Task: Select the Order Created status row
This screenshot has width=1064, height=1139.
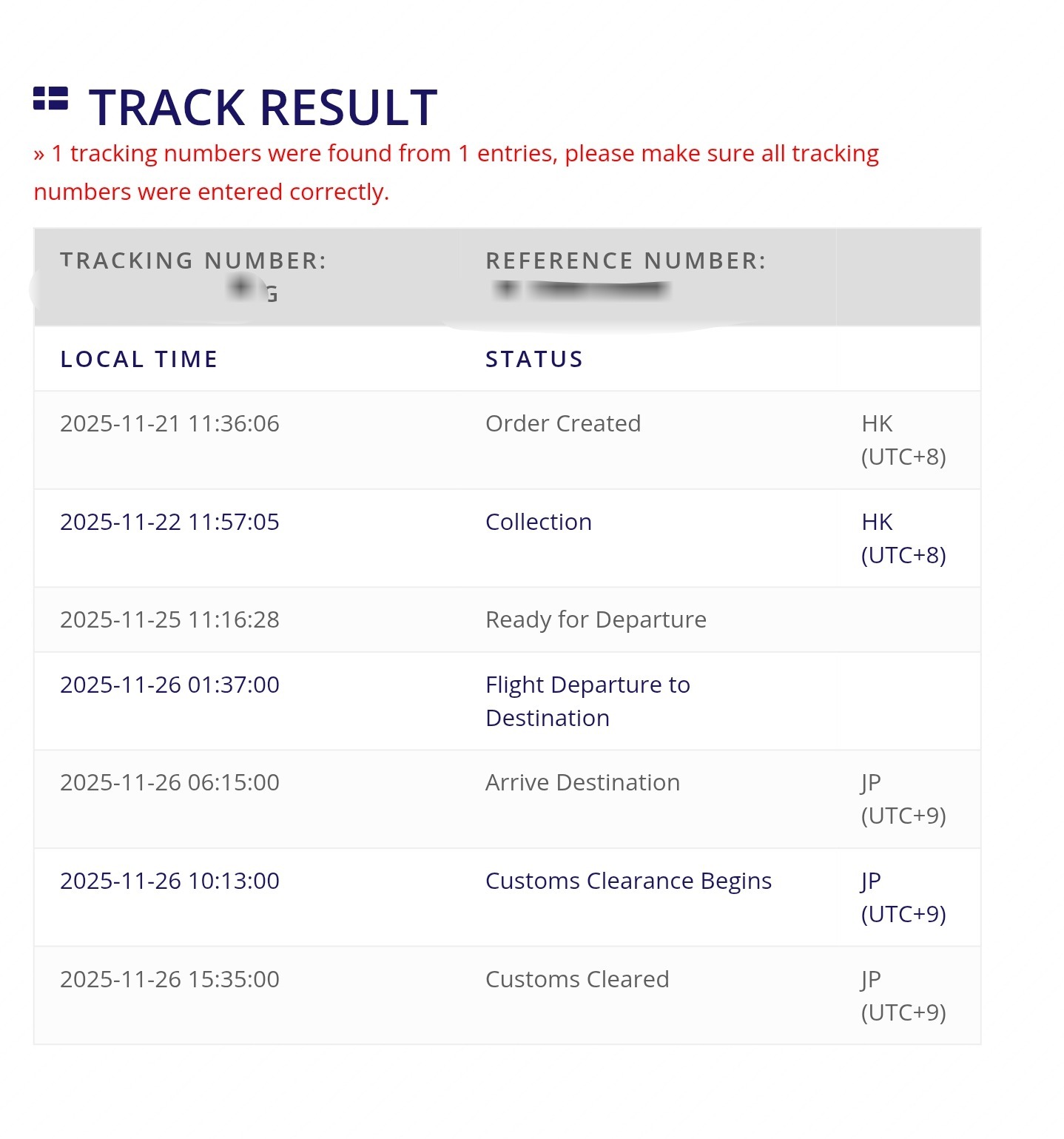Action: pos(563,424)
